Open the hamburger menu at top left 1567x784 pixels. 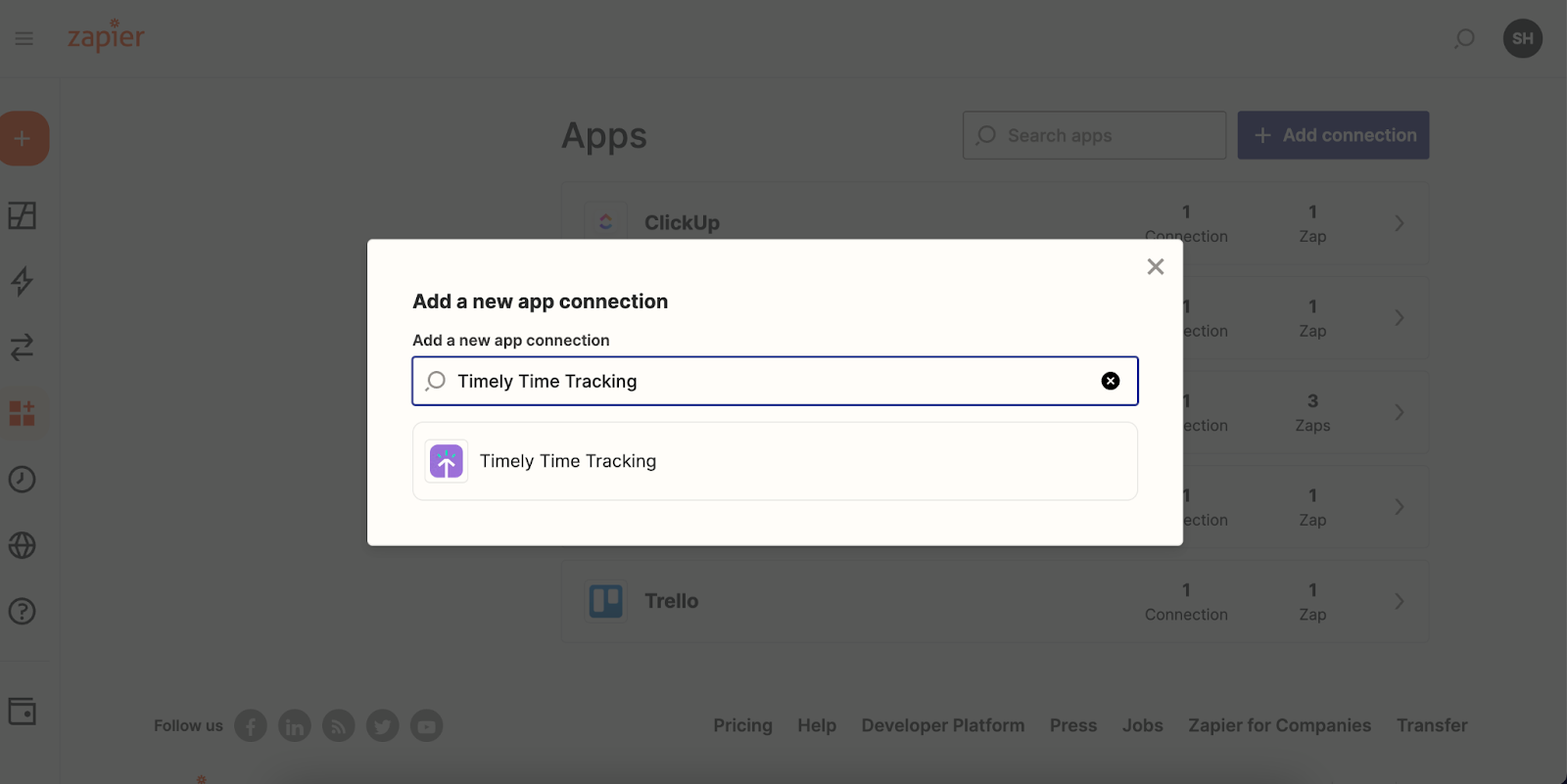click(24, 38)
